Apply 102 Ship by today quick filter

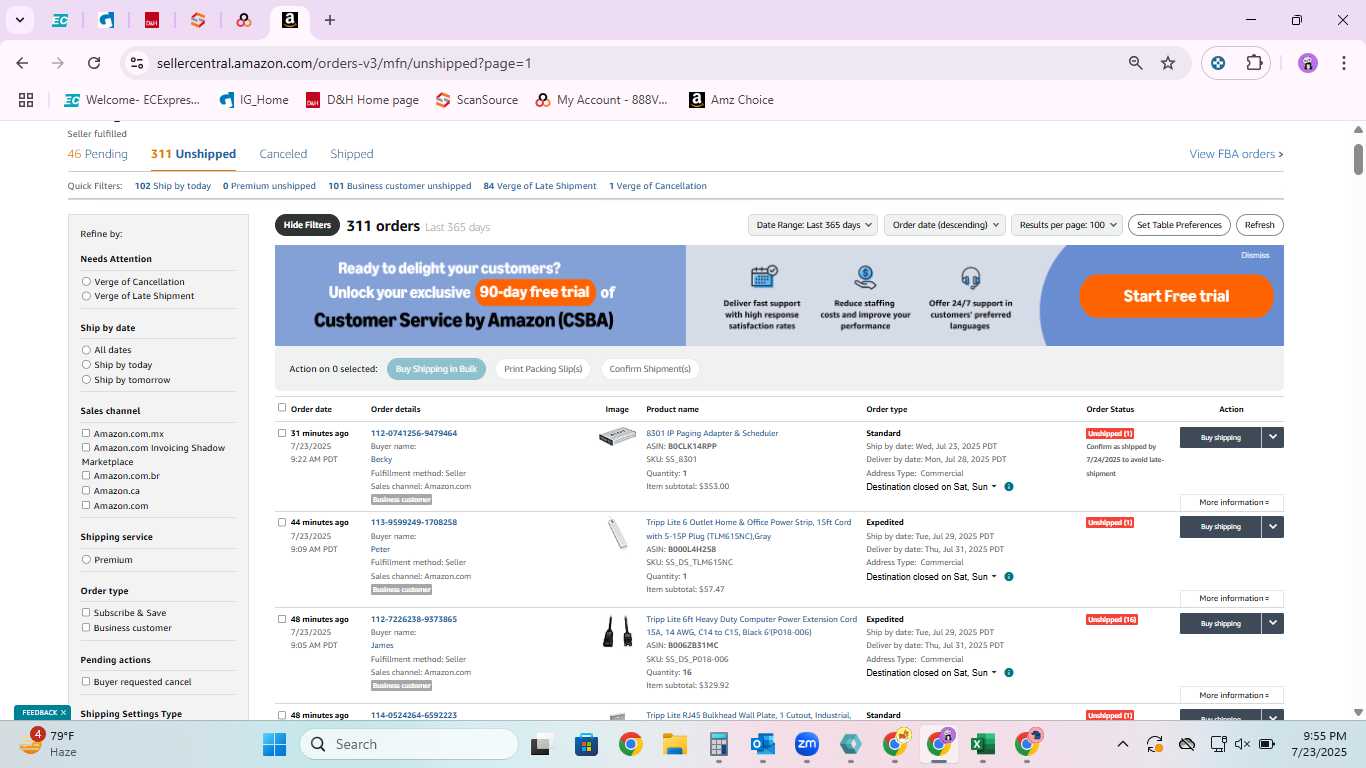pyautogui.click(x=173, y=186)
